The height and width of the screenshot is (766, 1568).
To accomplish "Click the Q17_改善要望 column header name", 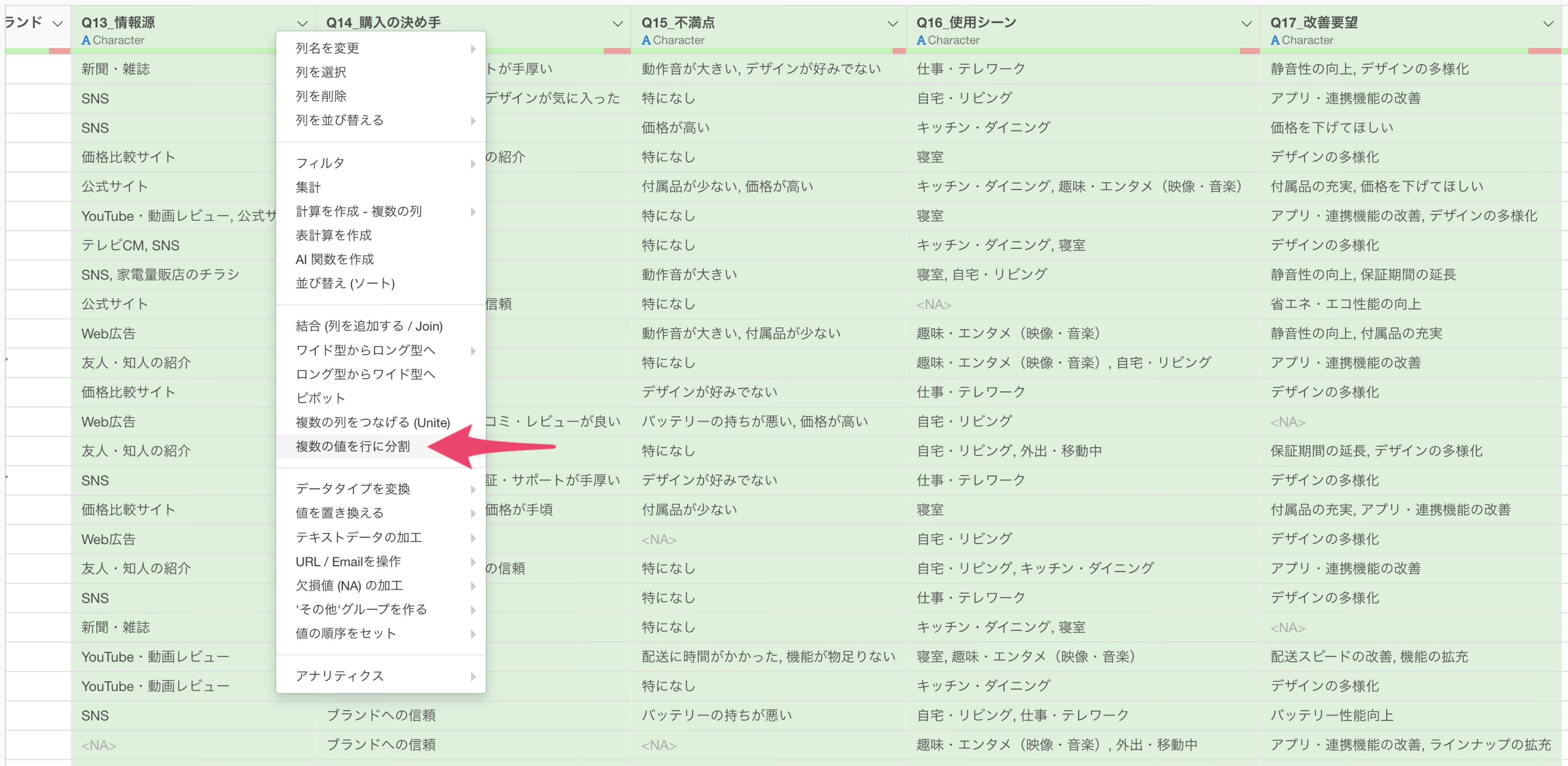I will [x=1314, y=22].
